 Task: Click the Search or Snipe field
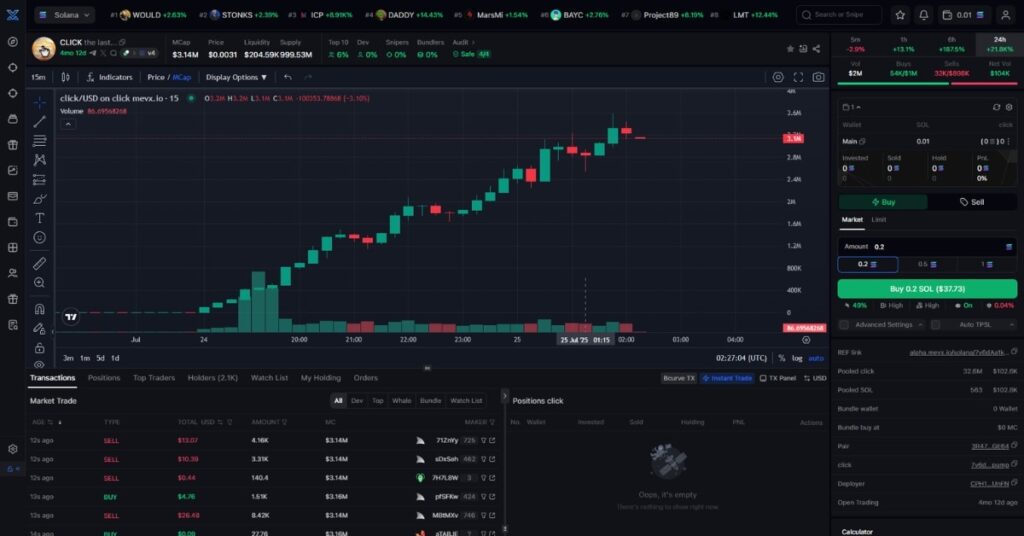pyautogui.click(x=839, y=15)
